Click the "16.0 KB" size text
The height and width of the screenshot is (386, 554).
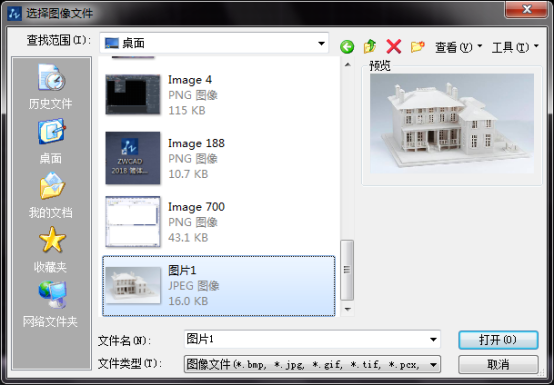[x=188, y=301]
